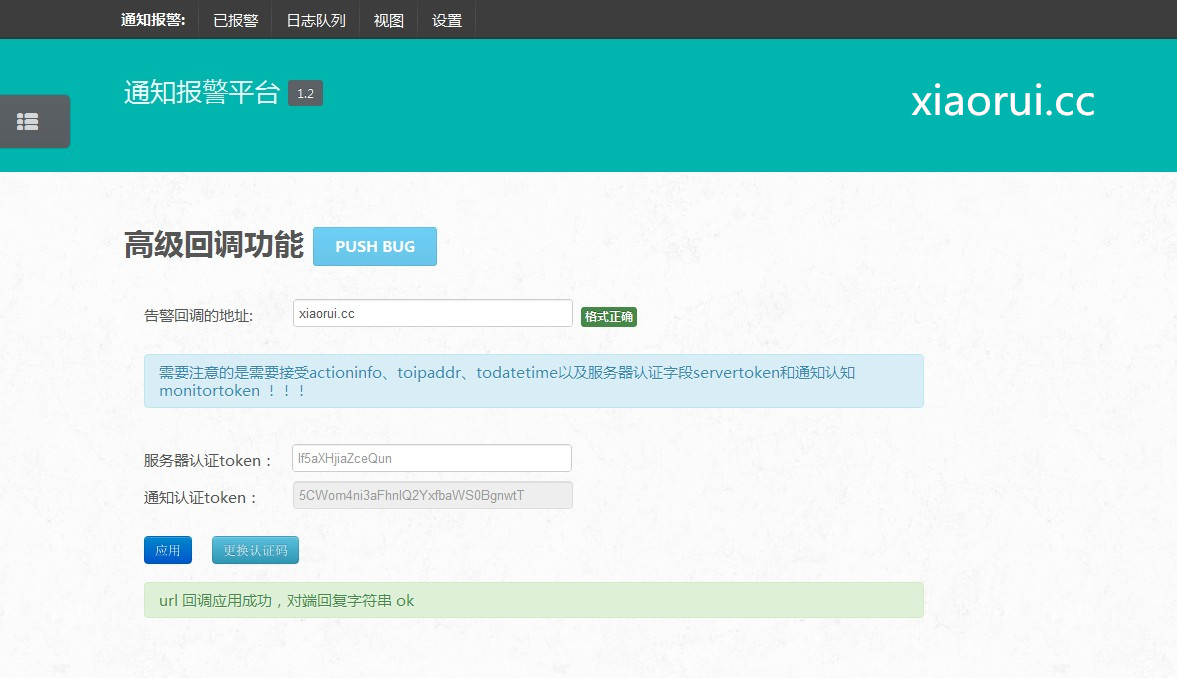The height and width of the screenshot is (678, 1177).
Task: Click the 通知报警 brand label
Action: 153,20
